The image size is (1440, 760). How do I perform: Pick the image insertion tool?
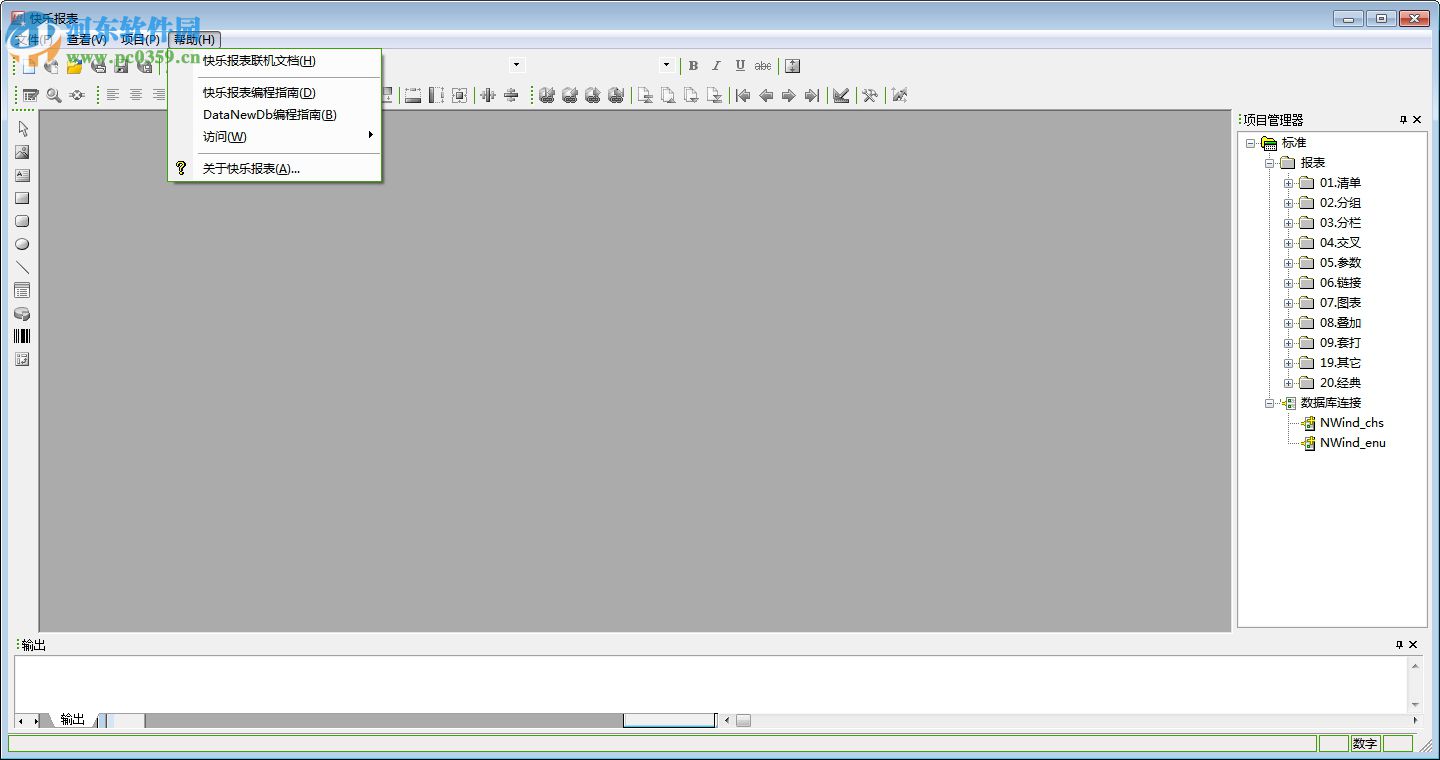coord(22,152)
